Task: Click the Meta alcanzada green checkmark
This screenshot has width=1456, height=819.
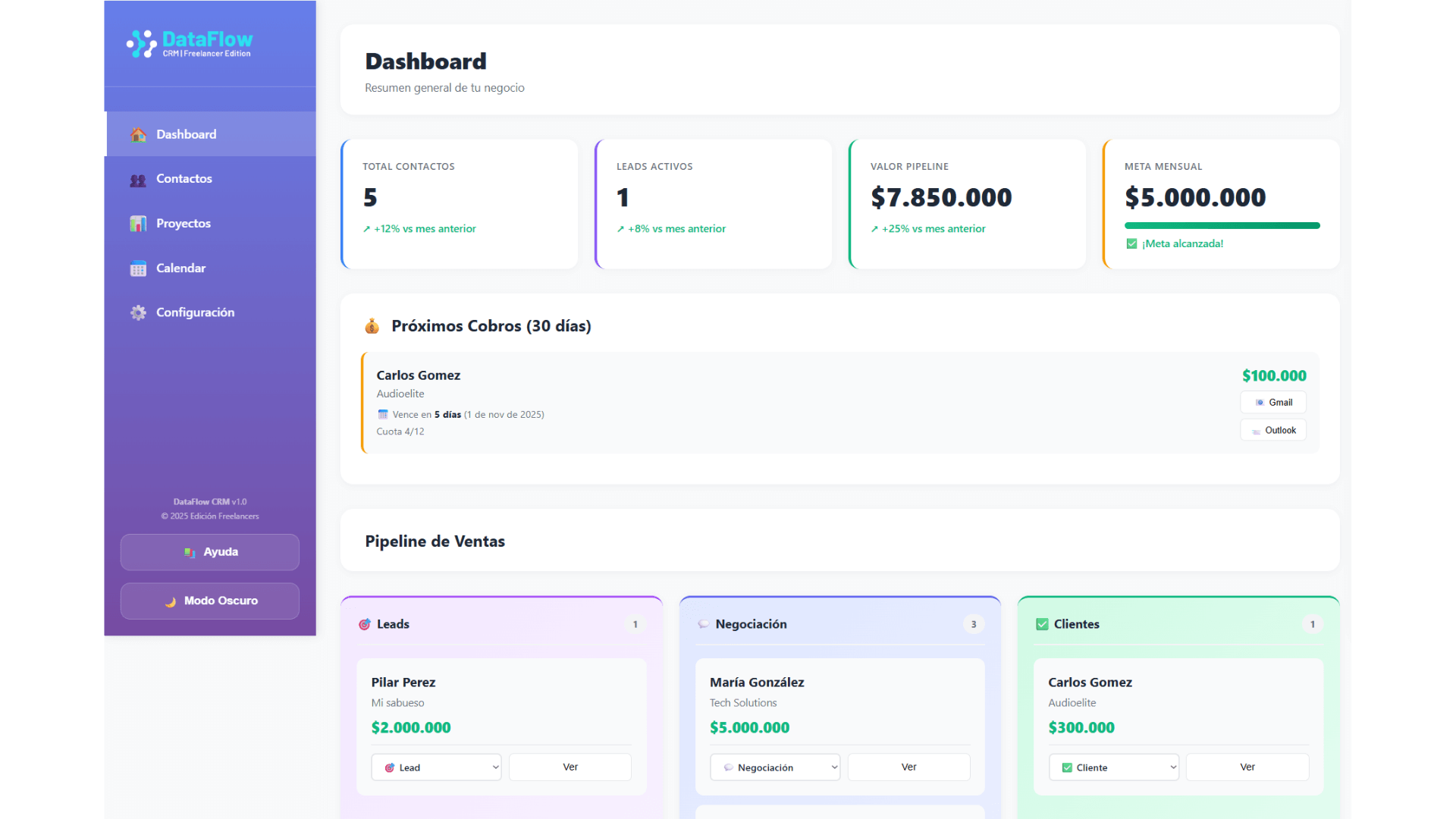Action: tap(1131, 243)
